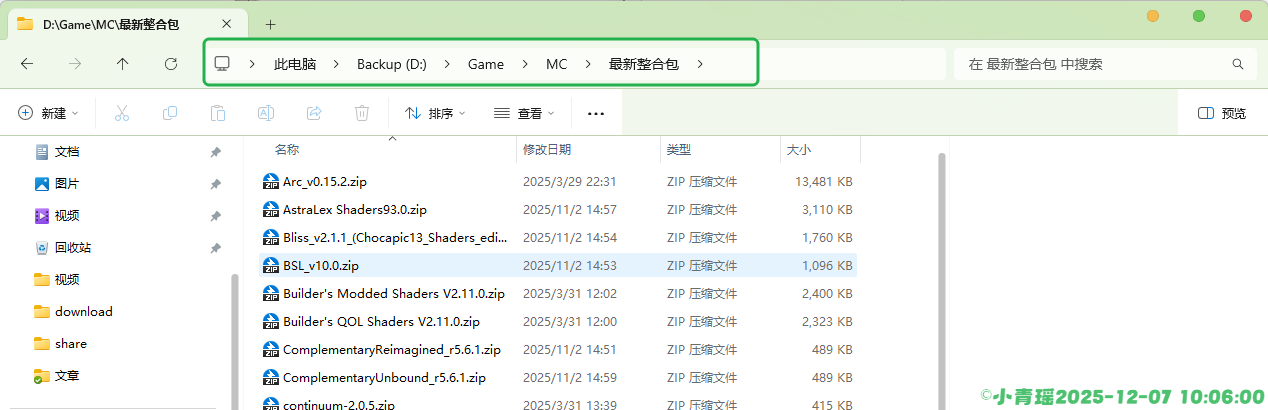Open the 查看 view dropdown
The height and width of the screenshot is (410, 1268).
point(524,113)
